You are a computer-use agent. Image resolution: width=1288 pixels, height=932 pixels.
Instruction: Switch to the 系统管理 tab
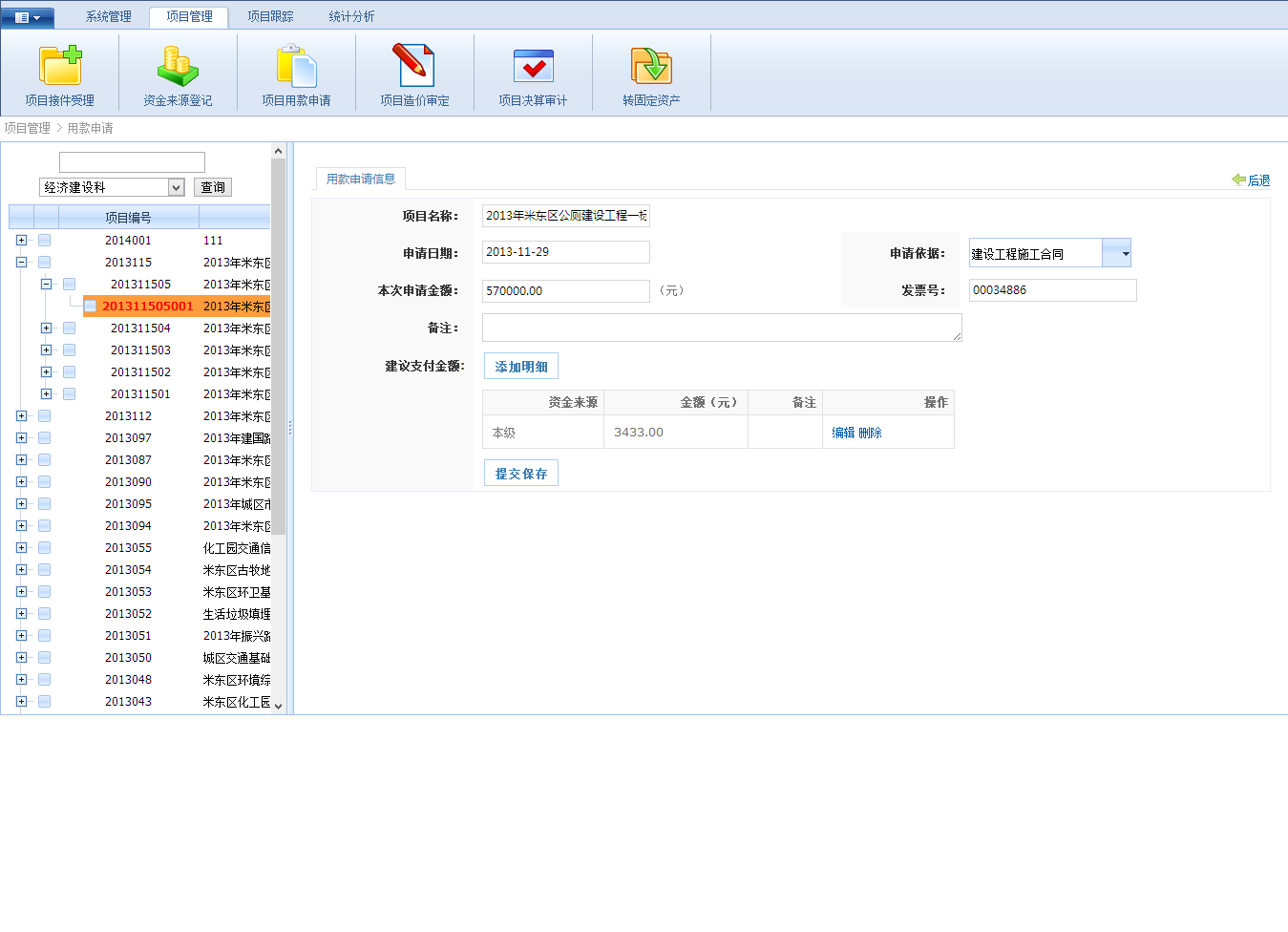(x=109, y=17)
